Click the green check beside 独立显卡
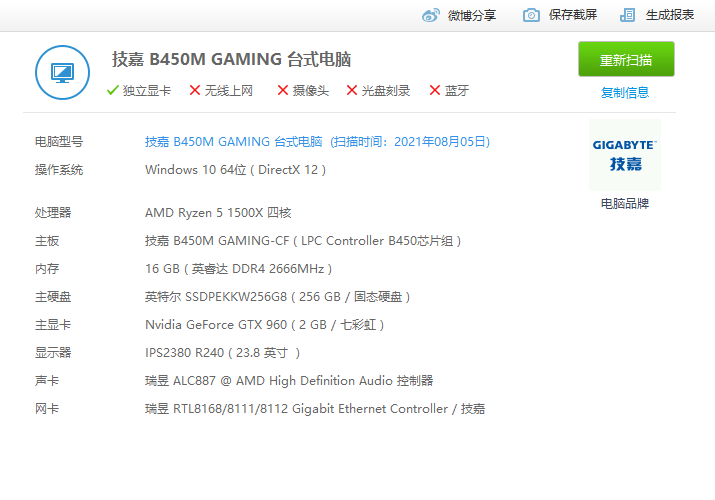Screen dimensions: 715x500 coord(113,90)
